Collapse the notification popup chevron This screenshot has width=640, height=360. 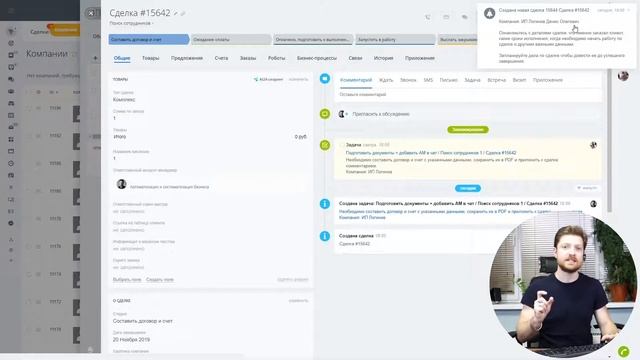[629, 10]
